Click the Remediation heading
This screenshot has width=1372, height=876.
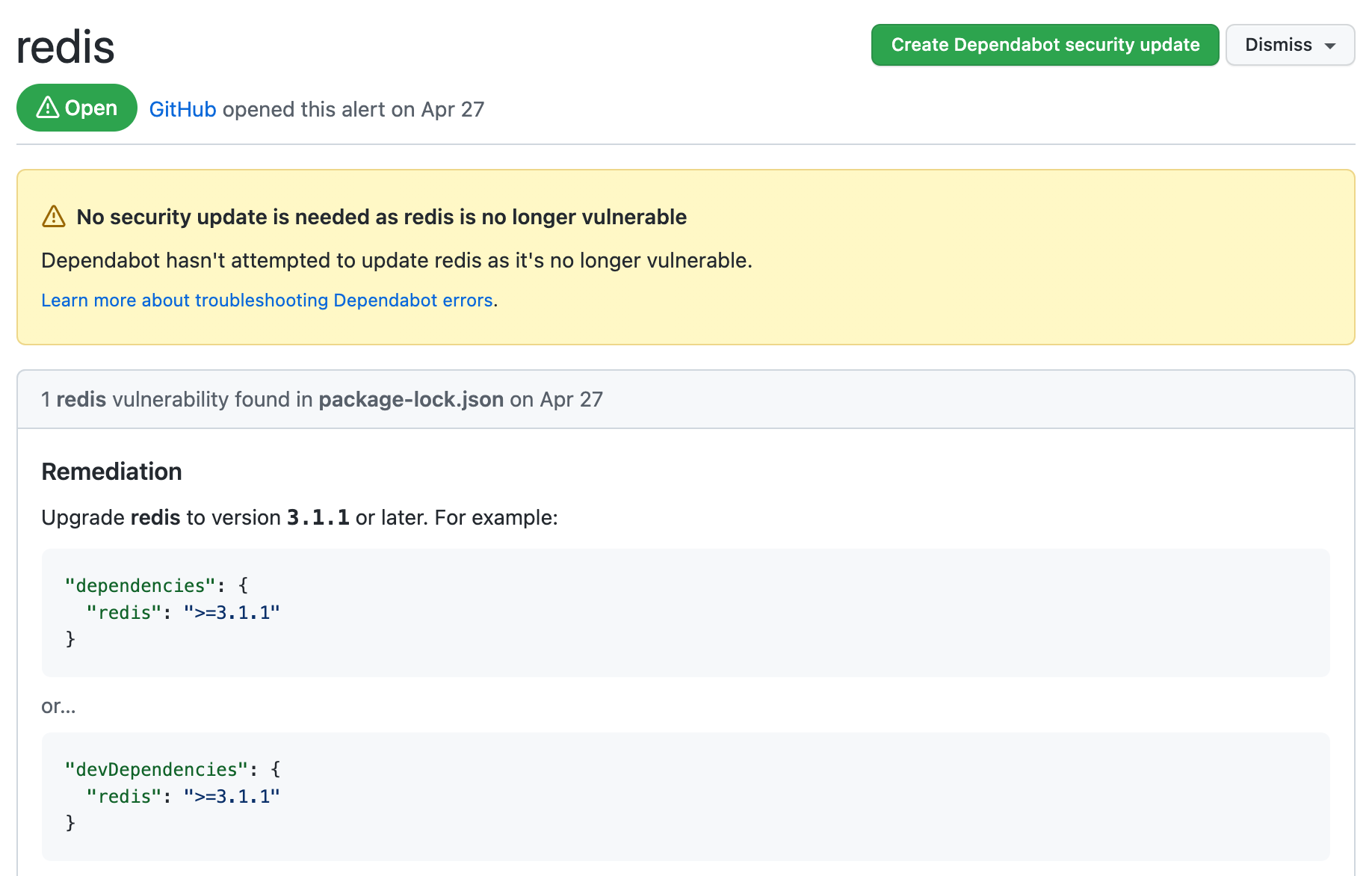111,472
